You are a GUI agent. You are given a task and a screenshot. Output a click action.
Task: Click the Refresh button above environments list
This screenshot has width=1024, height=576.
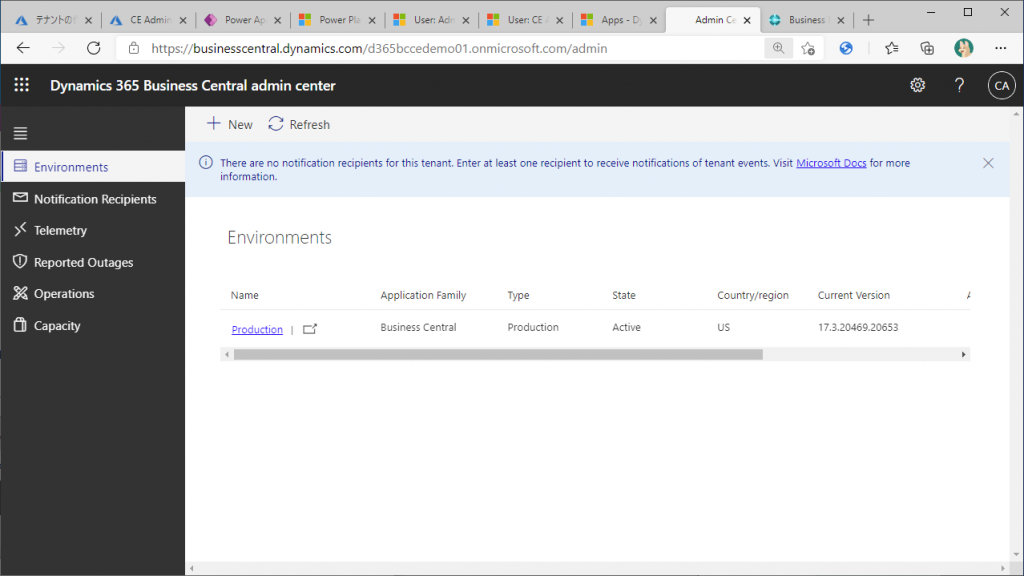299,124
